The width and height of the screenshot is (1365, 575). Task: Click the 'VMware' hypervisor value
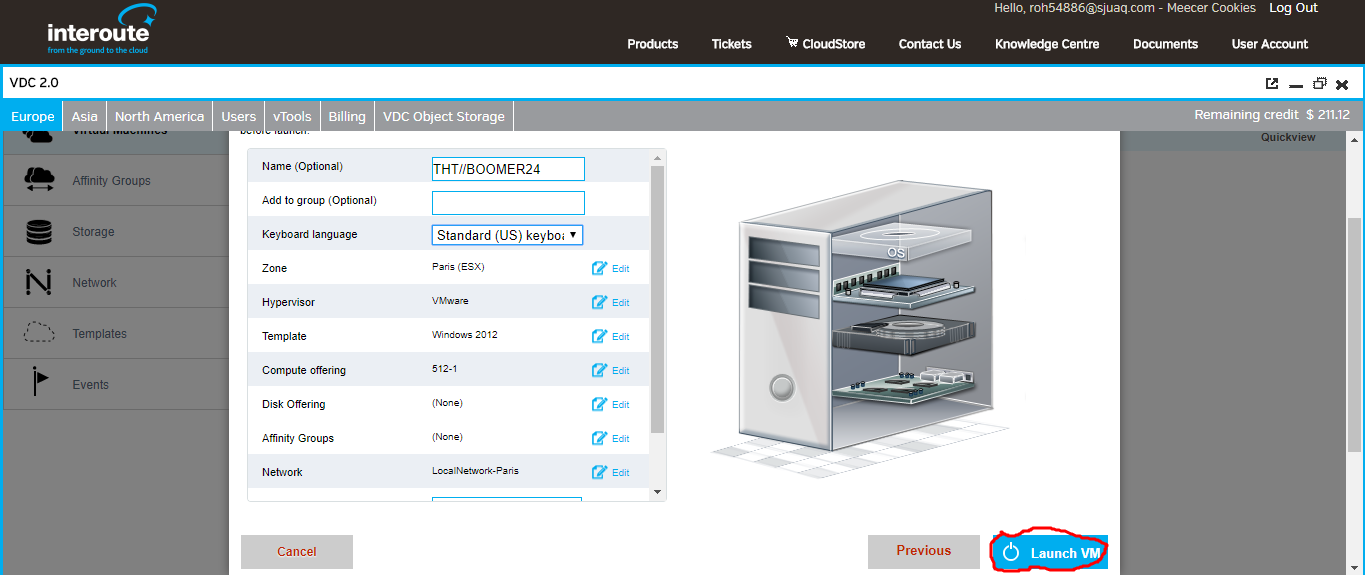click(x=450, y=301)
